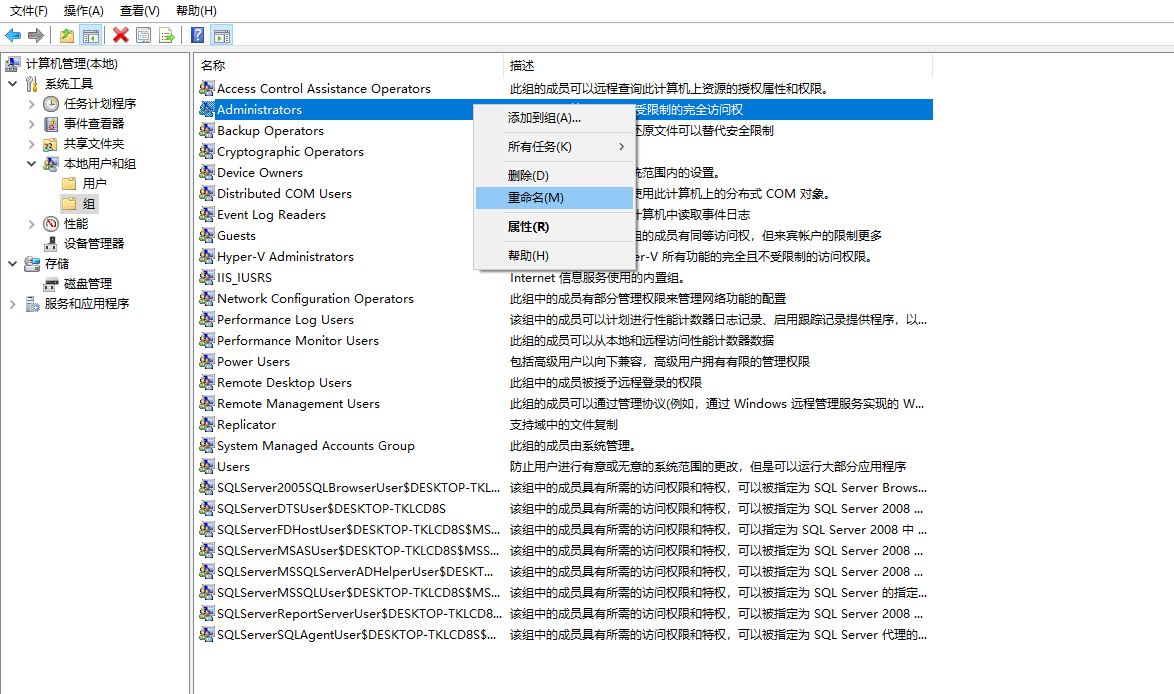Open Properties toolbar icon

pos(143,35)
